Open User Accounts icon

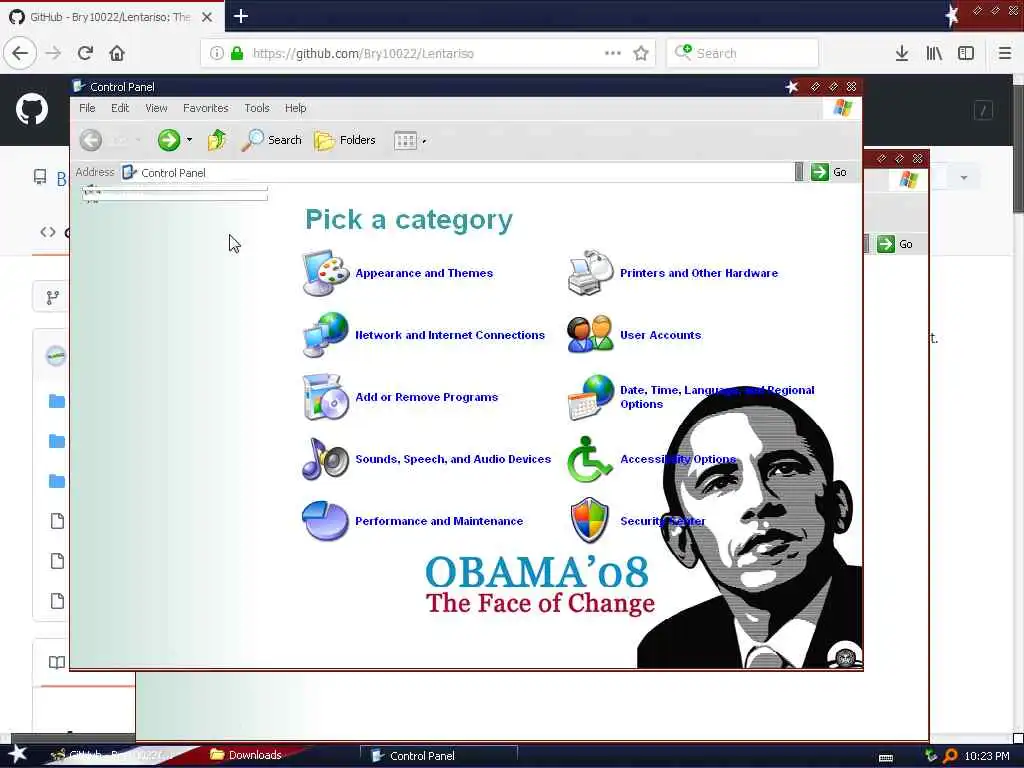[x=590, y=334]
